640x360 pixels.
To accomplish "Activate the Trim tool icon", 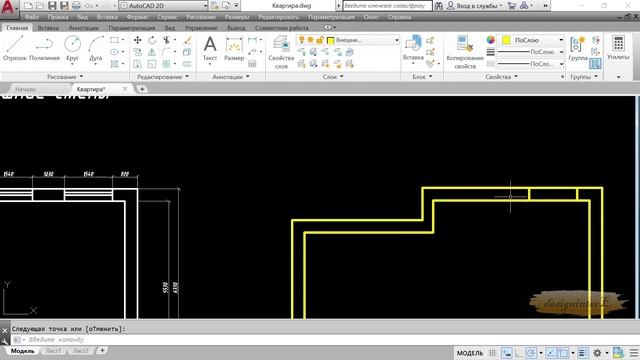I will coord(166,40).
